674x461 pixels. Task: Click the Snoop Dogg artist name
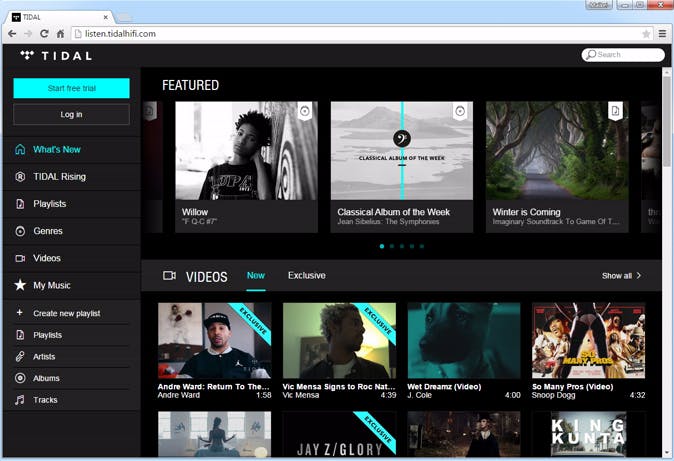pos(553,395)
